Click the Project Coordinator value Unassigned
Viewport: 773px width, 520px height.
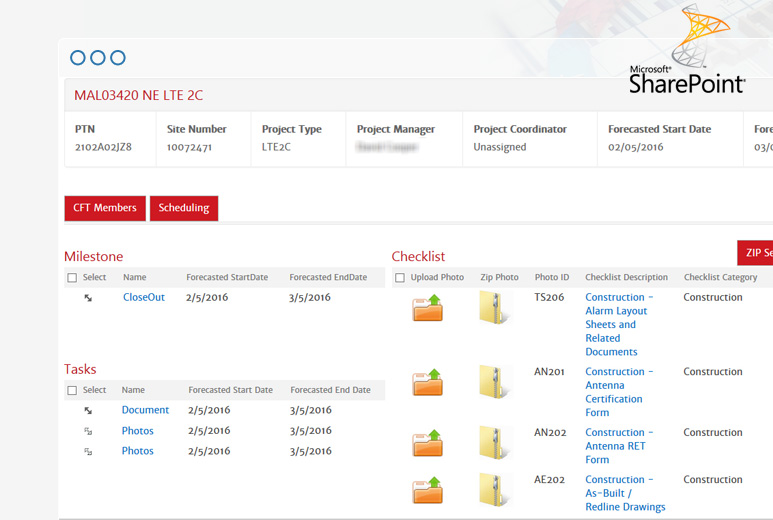coord(500,147)
